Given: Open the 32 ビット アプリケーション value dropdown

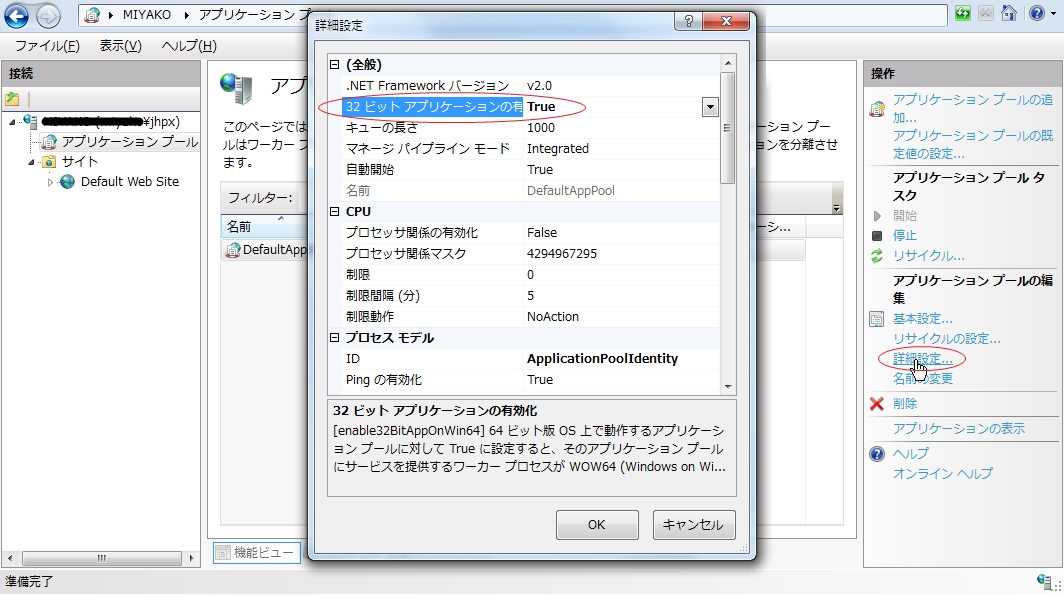Looking at the screenshot, I should tap(710, 106).
